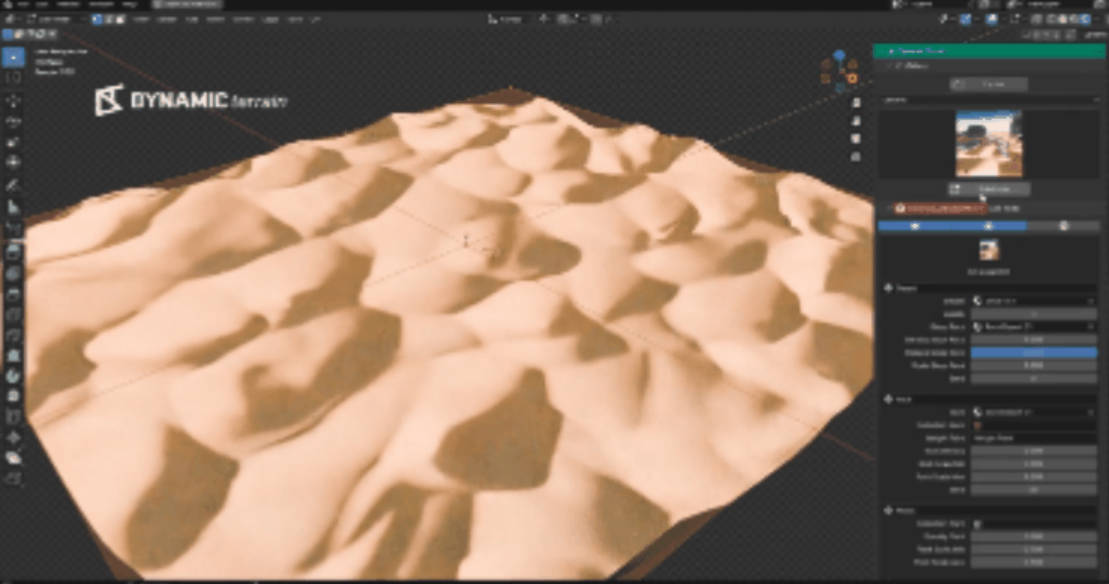Select the desert preset thumbnail
Image resolution: width=1109 pixels, height=584 pixels.
tap(988, 143)
